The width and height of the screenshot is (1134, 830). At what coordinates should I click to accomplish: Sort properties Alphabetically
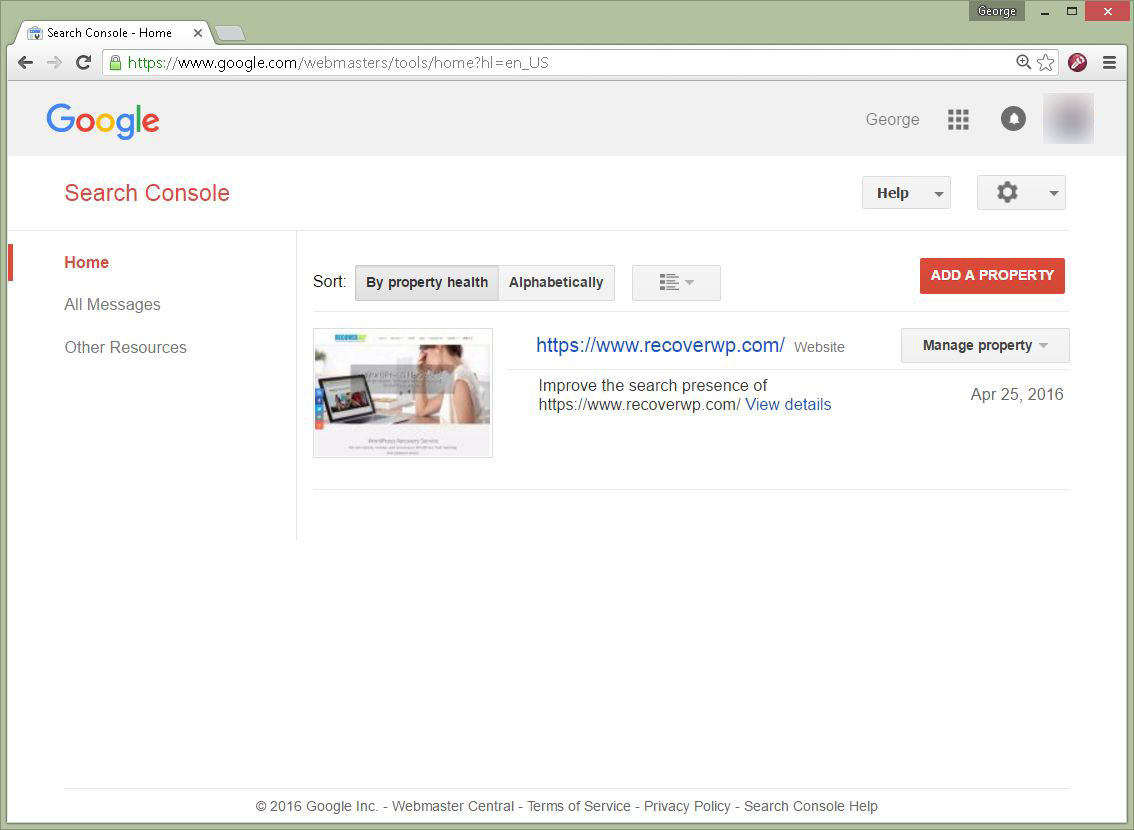pyautogui.click(x=556, y=282)
